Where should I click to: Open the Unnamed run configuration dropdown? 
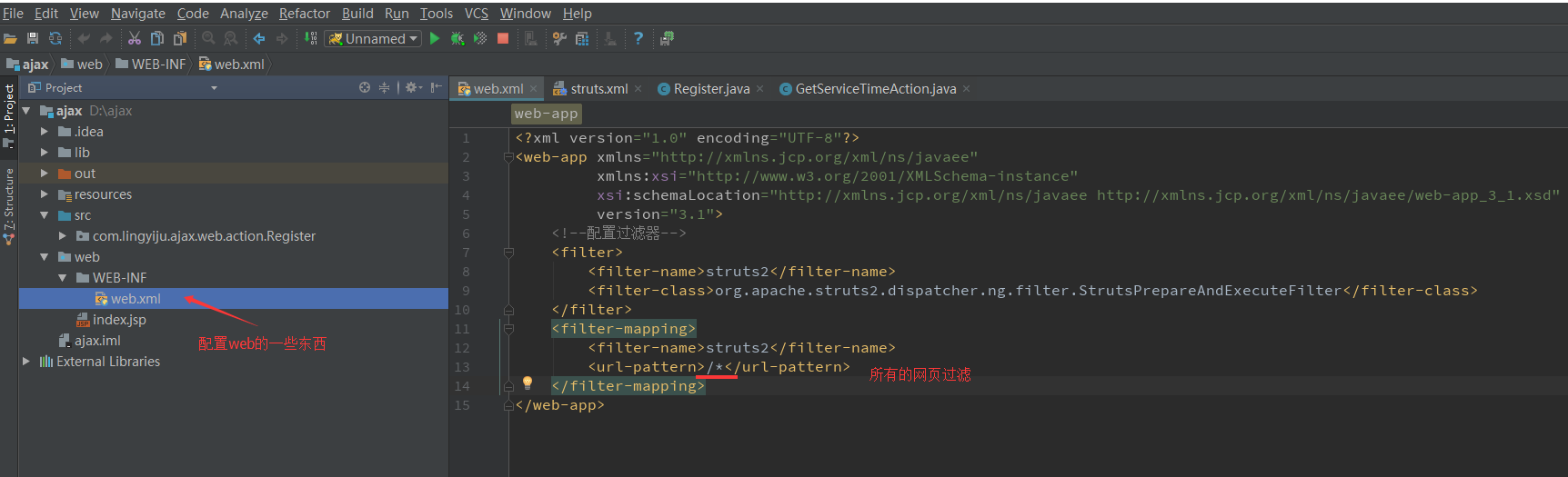tap(373, 38)
